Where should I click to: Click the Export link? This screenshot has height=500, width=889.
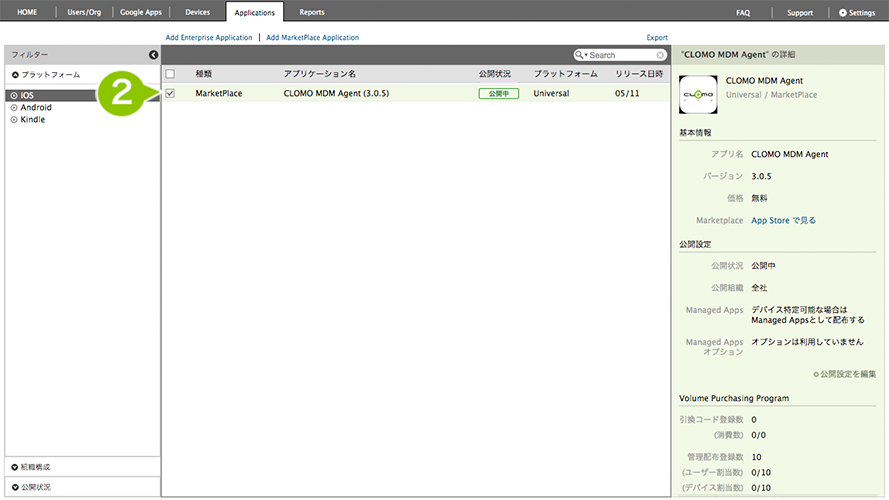click(657, 37)
